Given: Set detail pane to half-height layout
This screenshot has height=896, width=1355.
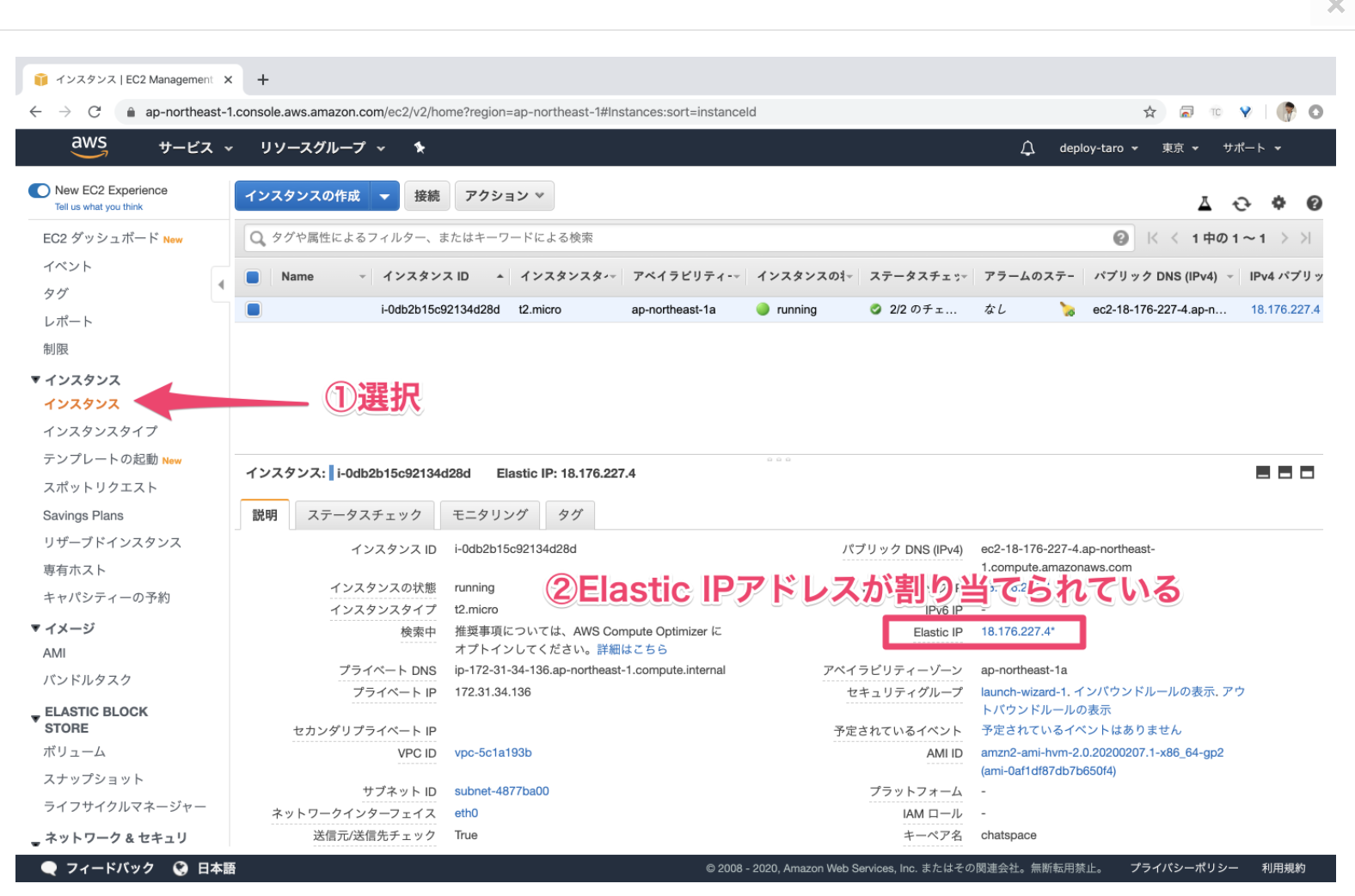Looking at the screenshot, I should 1285,472.
